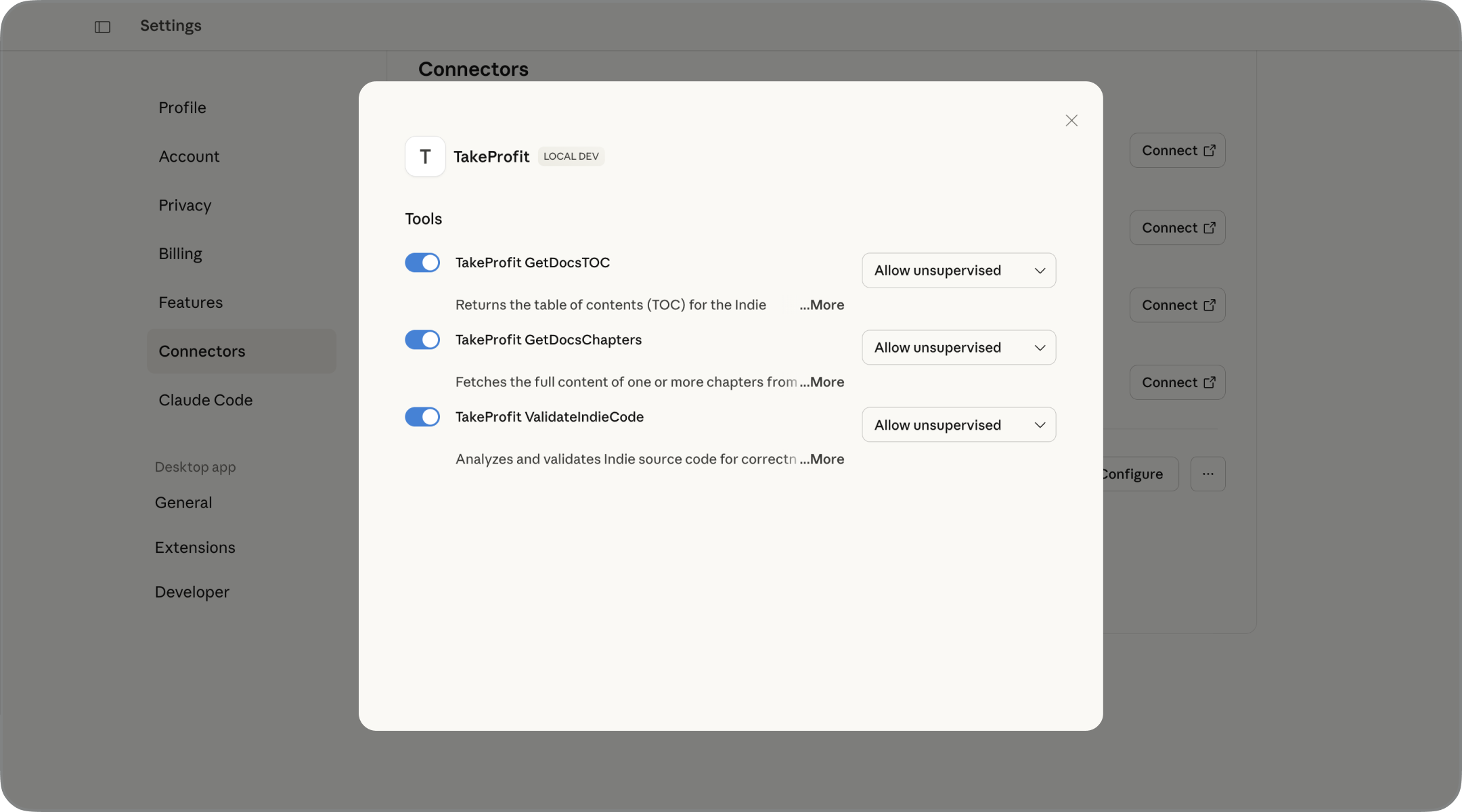Click the fourth Connect external-link button
Viewport: 1462px width, 812px height.
(x=1177, y=382)
